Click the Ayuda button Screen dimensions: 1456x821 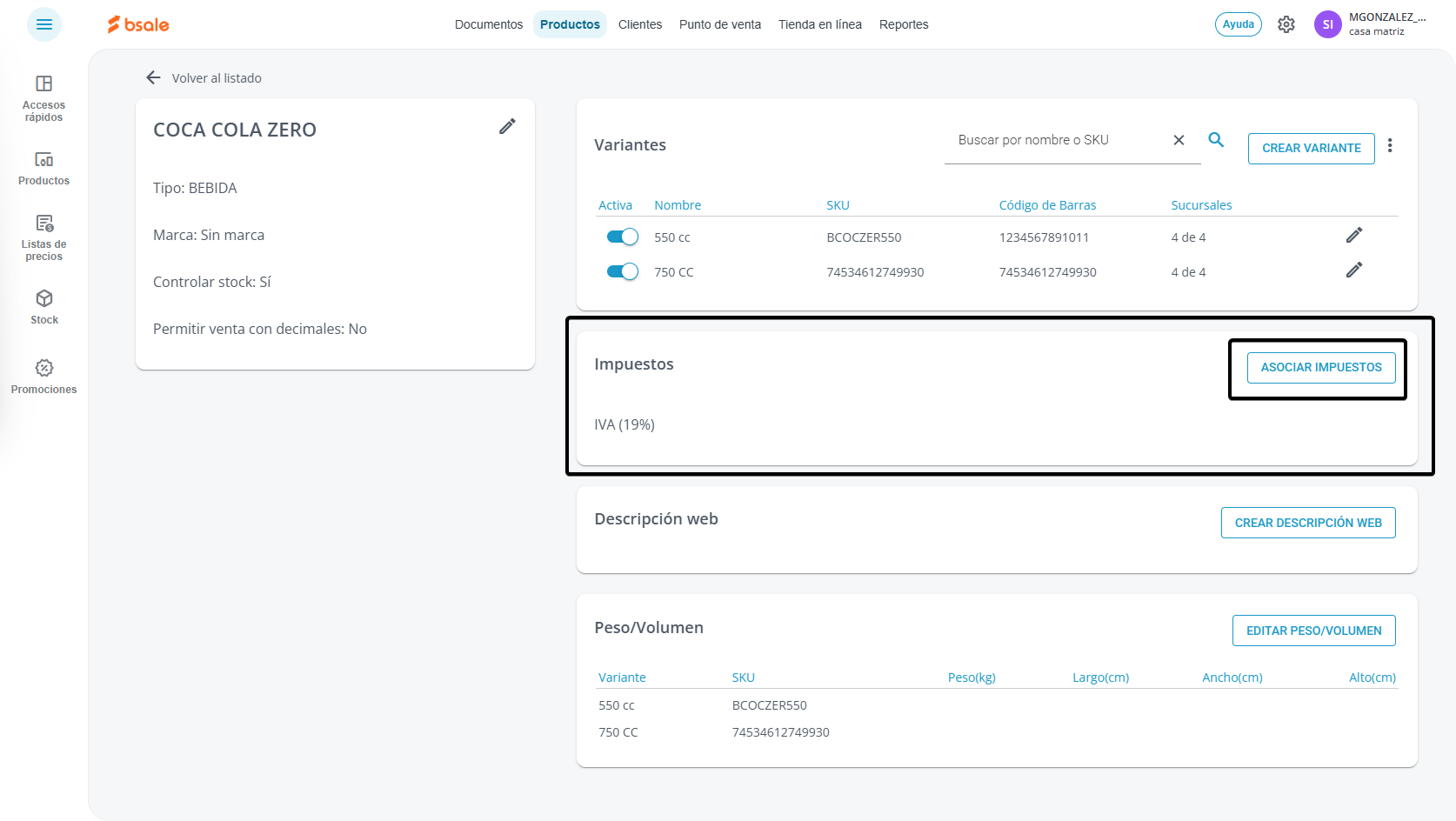click(1239, 24)
